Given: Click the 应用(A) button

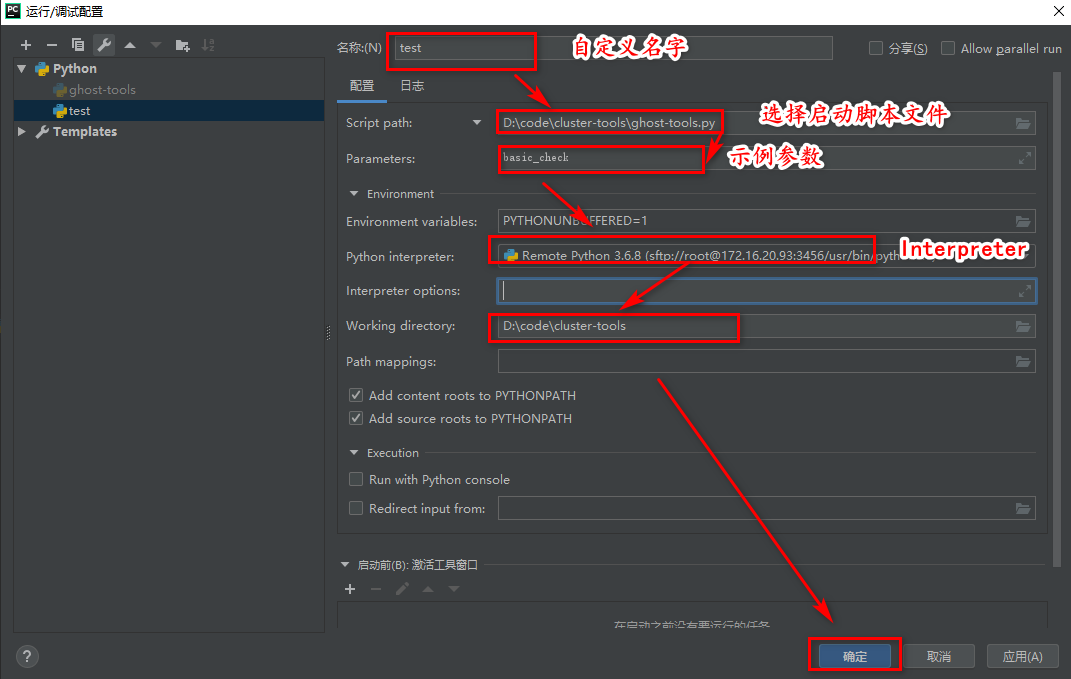Looking at the screenshot, I should coord(1023,656).
